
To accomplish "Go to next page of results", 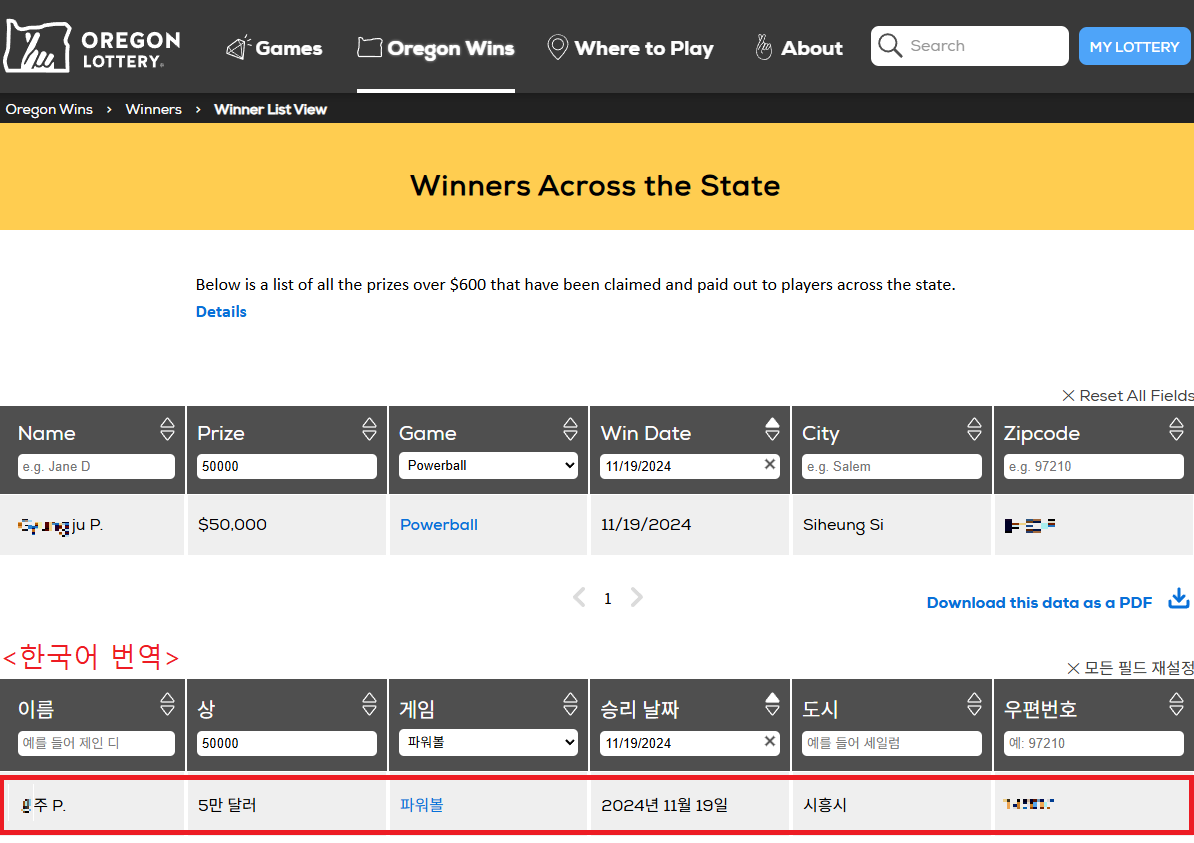I will [637, 598].
